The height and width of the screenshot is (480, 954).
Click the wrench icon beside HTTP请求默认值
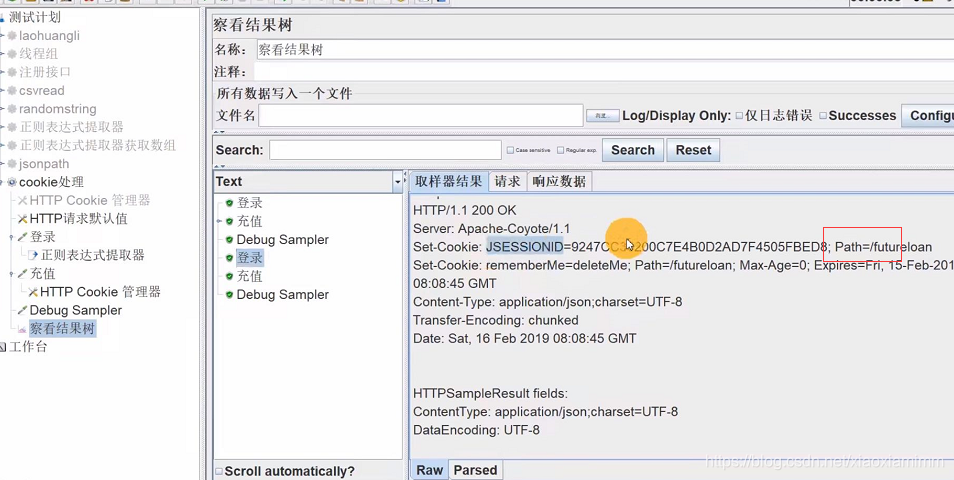pyautogui.click(x=23, y=219)
